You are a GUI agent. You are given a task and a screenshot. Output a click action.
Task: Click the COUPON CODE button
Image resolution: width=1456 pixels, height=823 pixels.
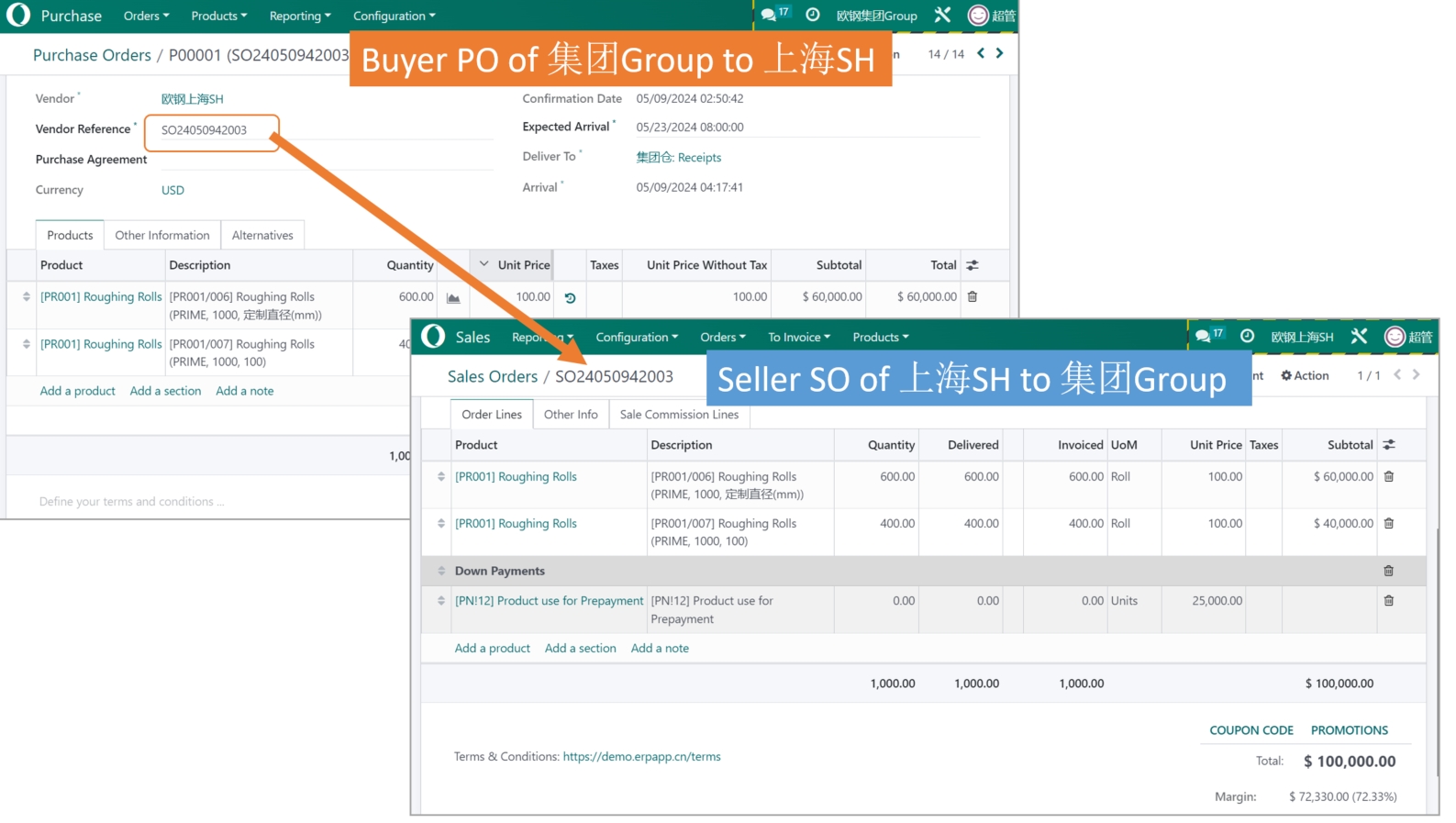point(1250,730)
